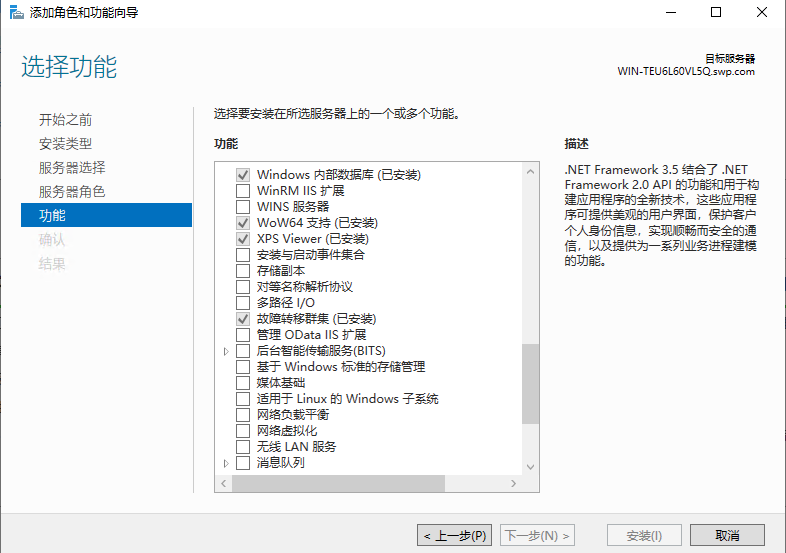
Task: Check the 后台智能传输服务(BITS) checkbox
Action: pyautogui.click(x=243, y=351)
